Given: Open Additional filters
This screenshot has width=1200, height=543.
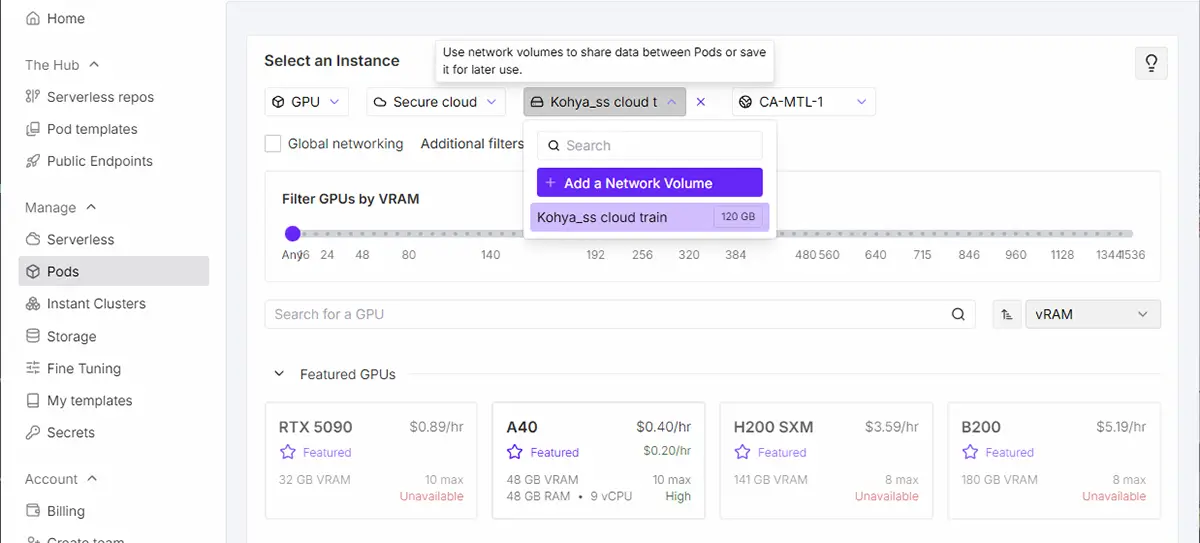Looking at the screenshot, I should point(471,144).
